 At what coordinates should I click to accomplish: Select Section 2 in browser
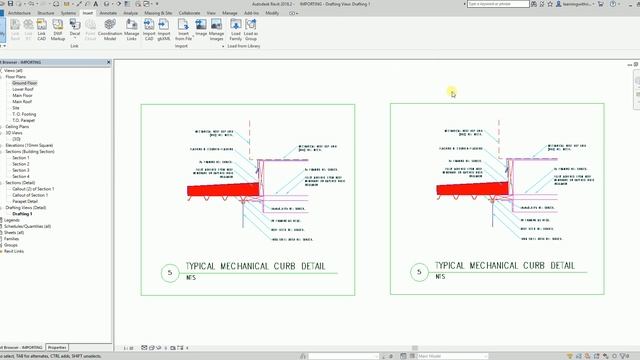point(20,164)
